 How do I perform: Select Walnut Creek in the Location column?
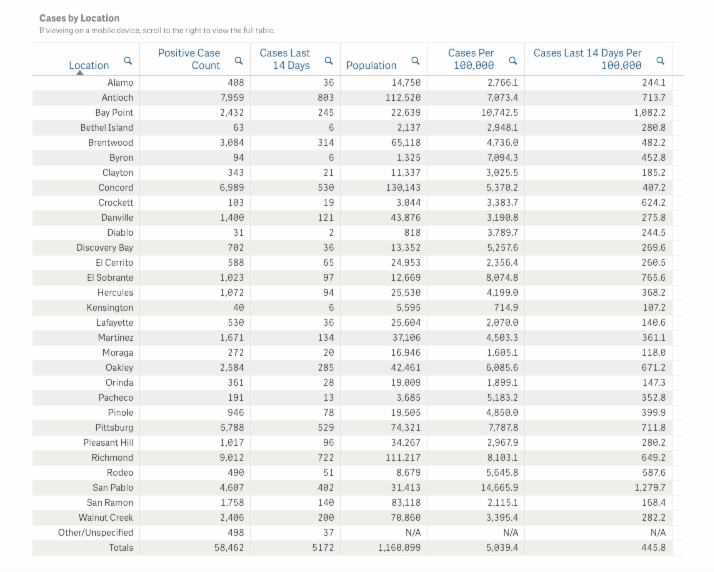click(106, 518)
